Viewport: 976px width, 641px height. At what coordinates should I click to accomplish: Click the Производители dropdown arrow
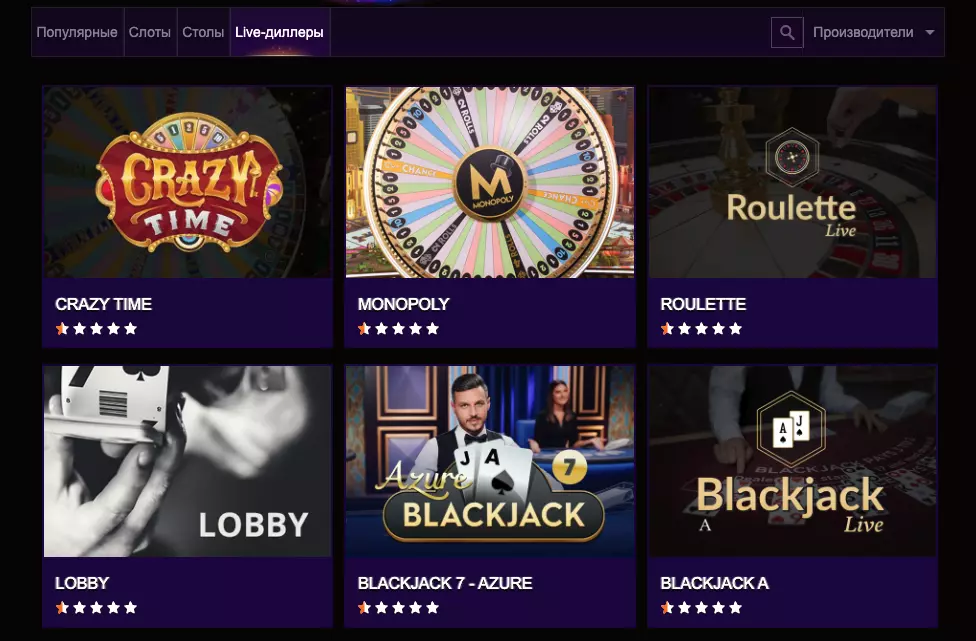[x=930, y=33]
